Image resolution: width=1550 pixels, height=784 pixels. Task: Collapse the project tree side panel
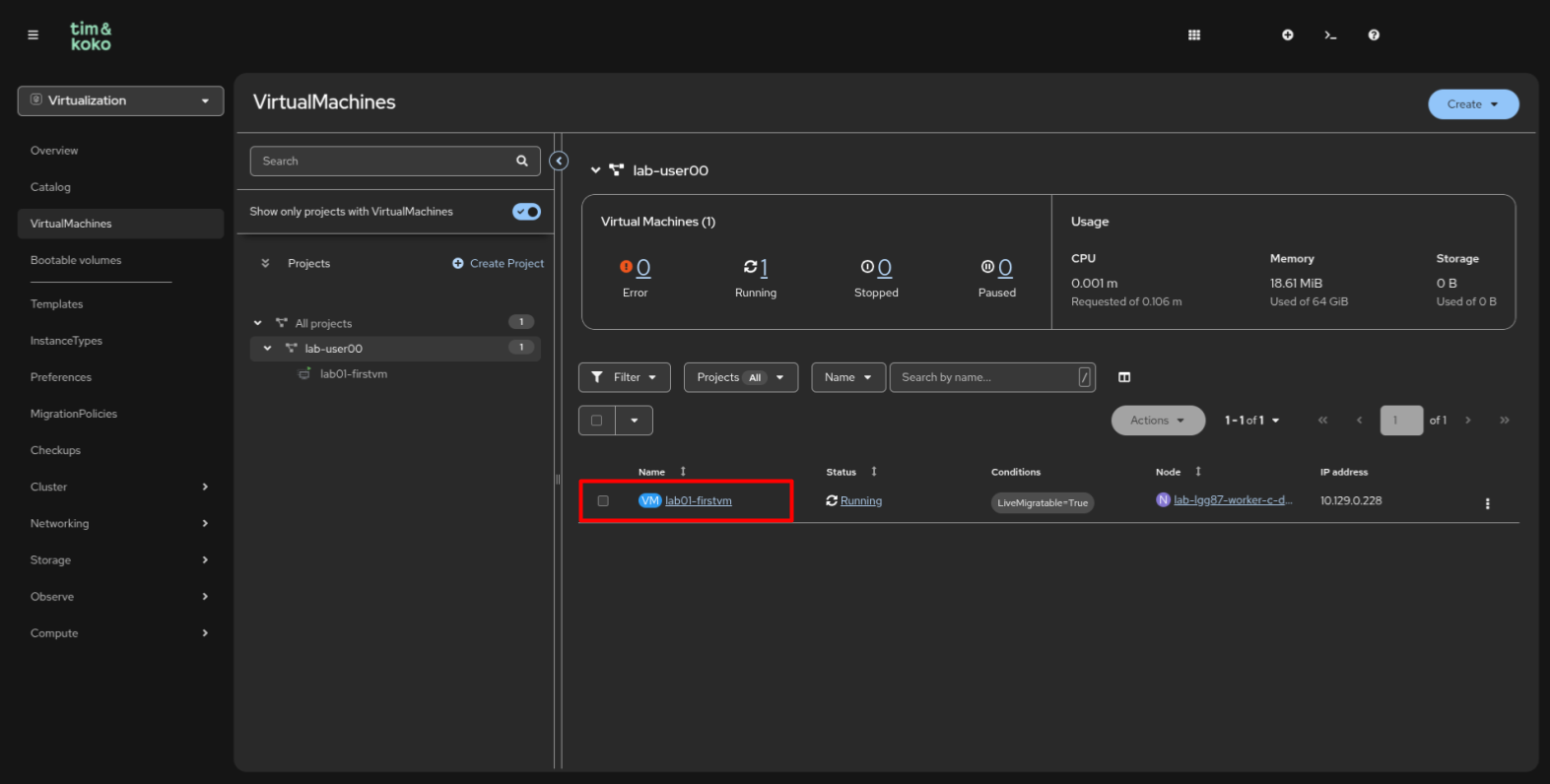coord(559,161)
